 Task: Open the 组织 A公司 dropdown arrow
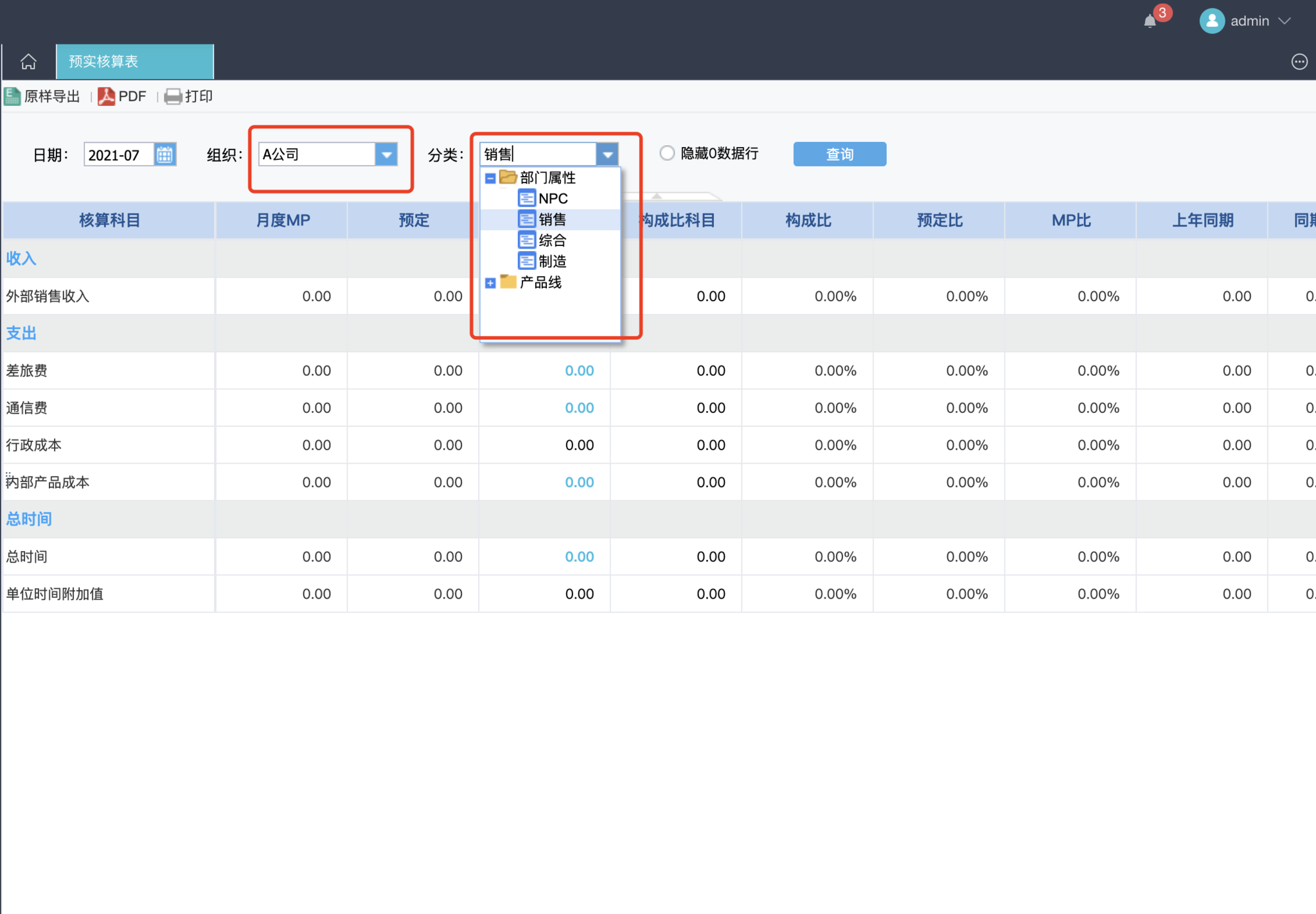tap(386, 155)
